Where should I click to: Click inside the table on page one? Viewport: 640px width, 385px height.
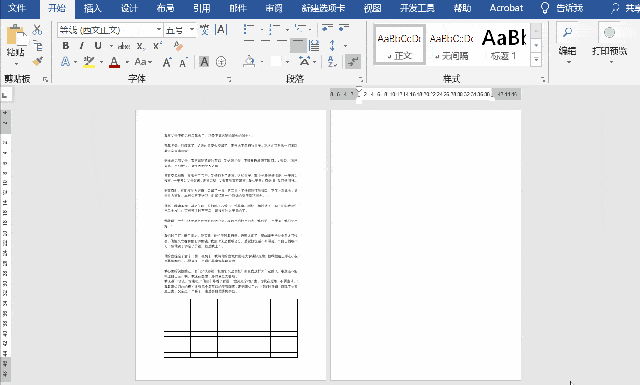pyautogui.click(x=231, y=329)
